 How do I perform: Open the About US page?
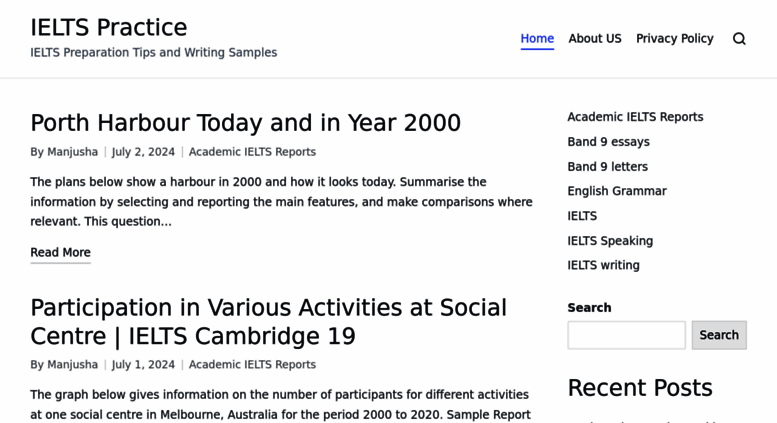(x=595, y=39)
